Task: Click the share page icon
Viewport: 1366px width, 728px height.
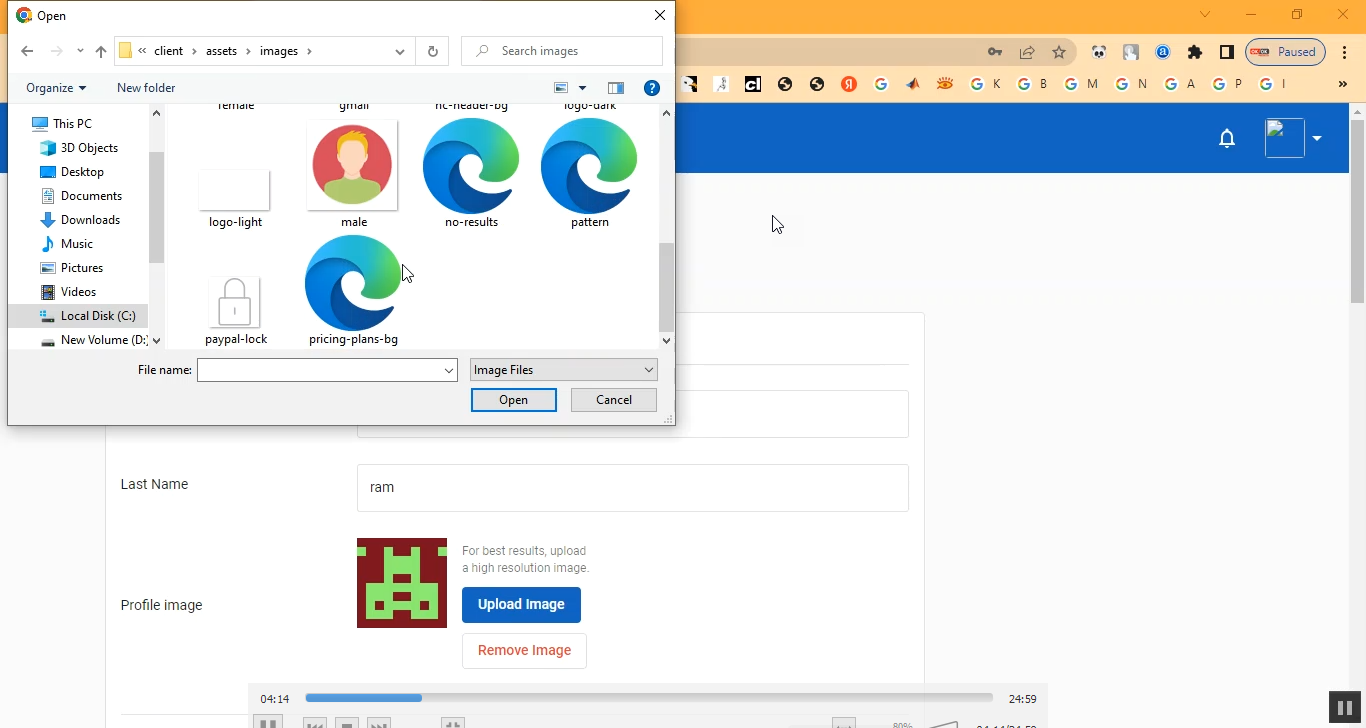Action: coord(1027,52)
